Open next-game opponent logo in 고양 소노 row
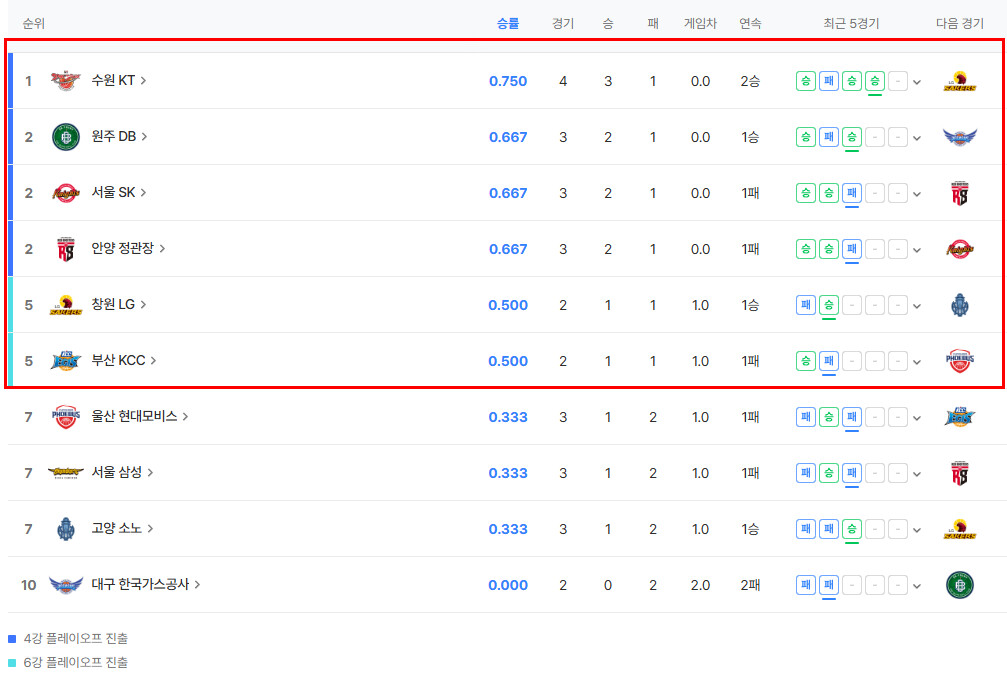Screen dimensions: 1007x684 click(x=959, y=529)
